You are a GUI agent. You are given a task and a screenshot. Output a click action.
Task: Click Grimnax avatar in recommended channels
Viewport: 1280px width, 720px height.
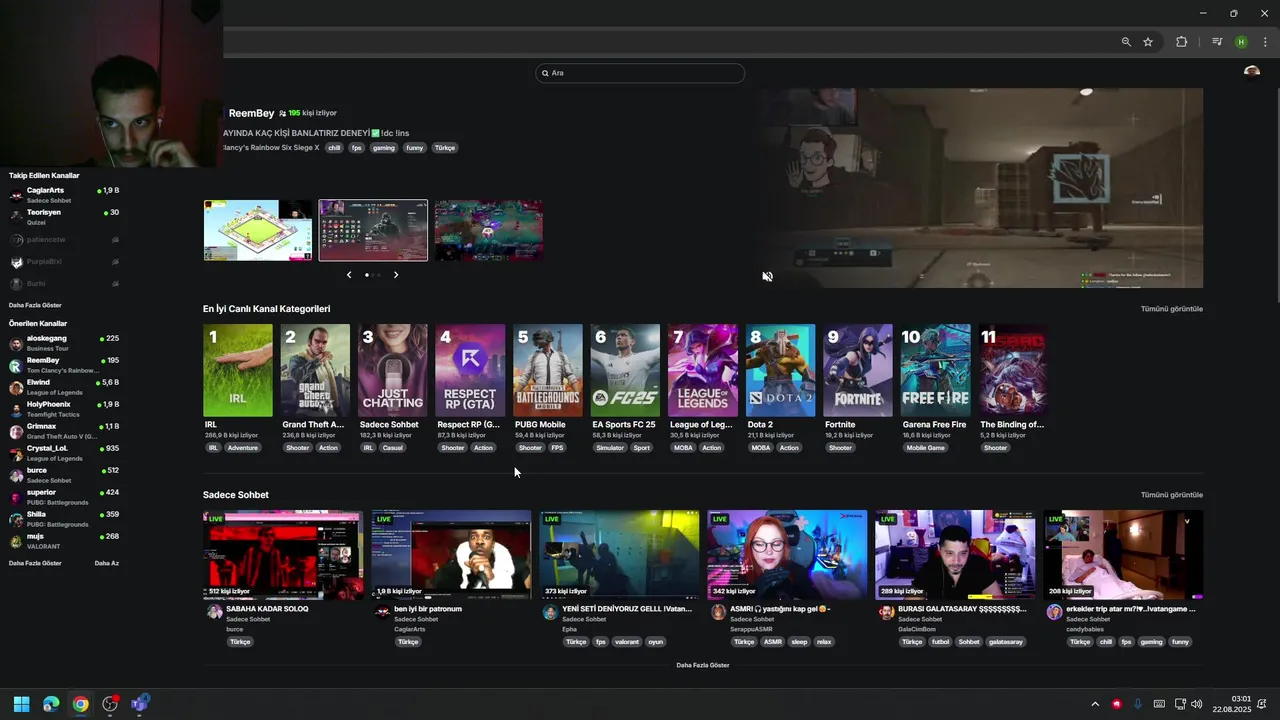click(16, 431)
